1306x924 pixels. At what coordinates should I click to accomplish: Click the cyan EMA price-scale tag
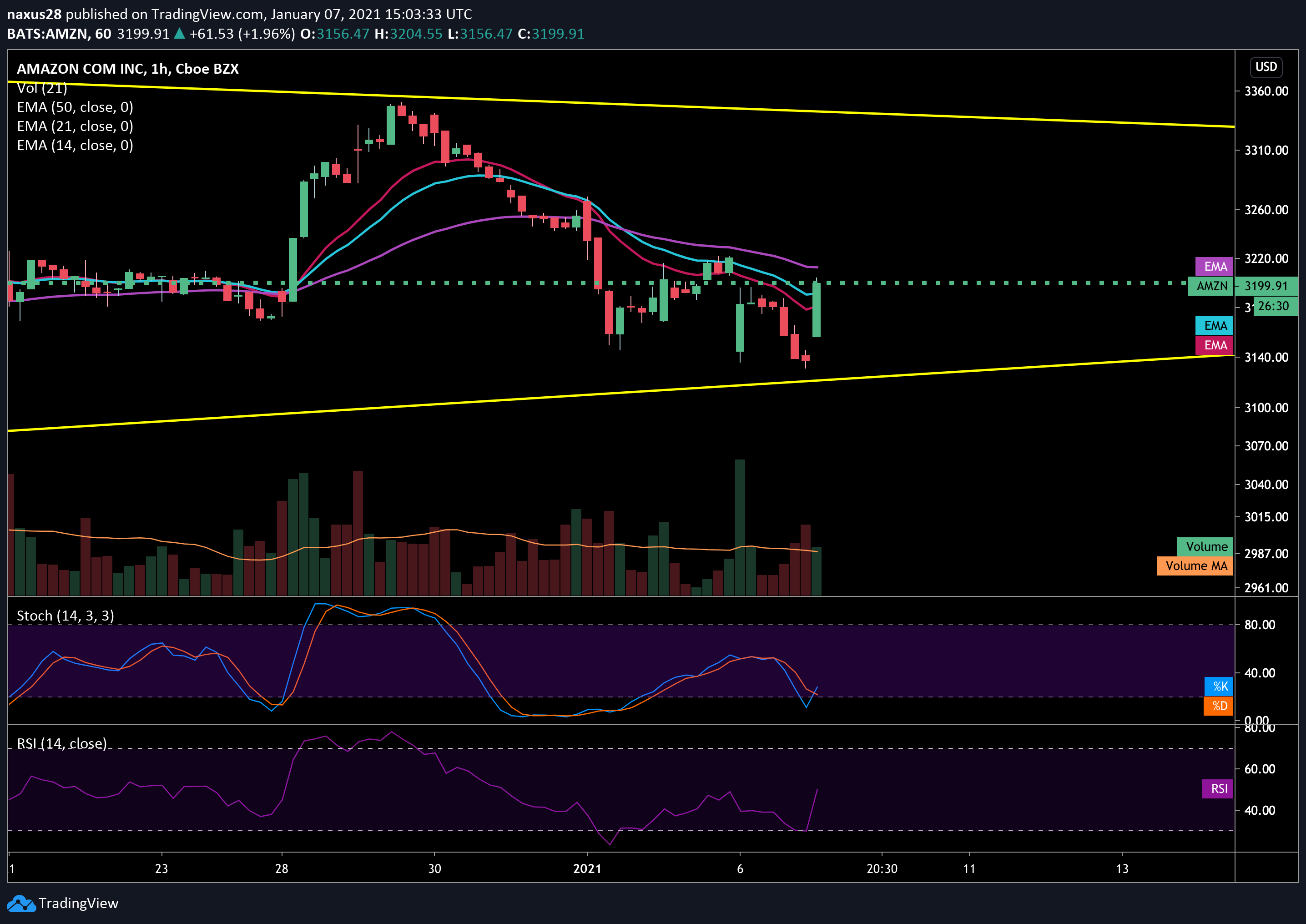(1214, 325)
